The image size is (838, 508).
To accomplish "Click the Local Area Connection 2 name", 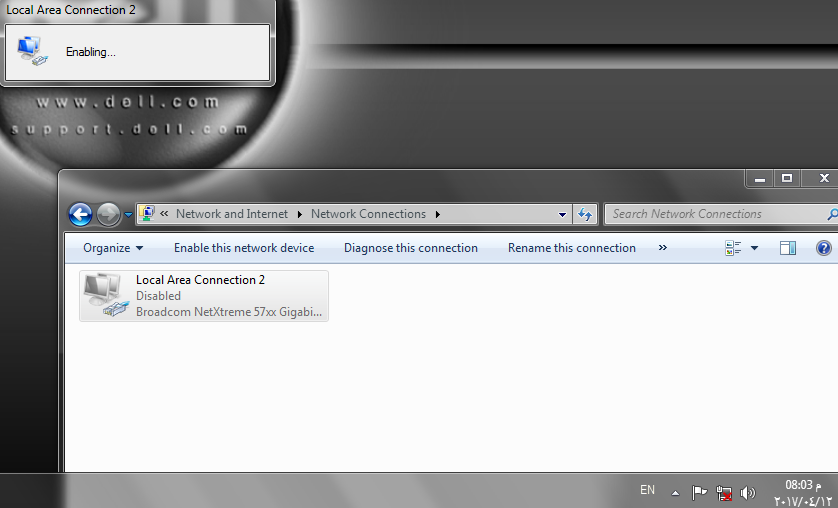I will click(x=200, y=280).
